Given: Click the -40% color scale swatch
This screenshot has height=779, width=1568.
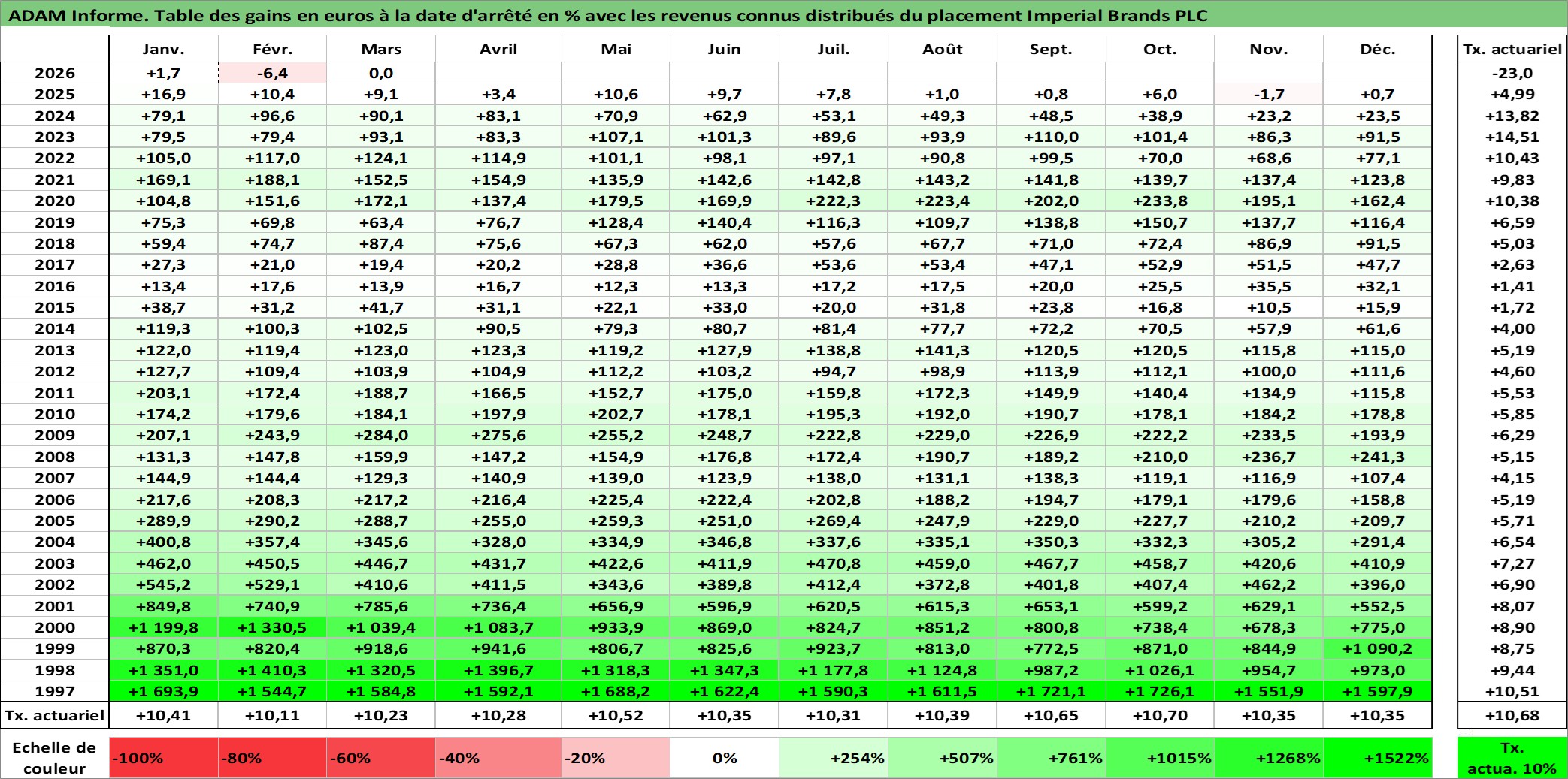Looking at the screenshot, I should click(498, 758).
